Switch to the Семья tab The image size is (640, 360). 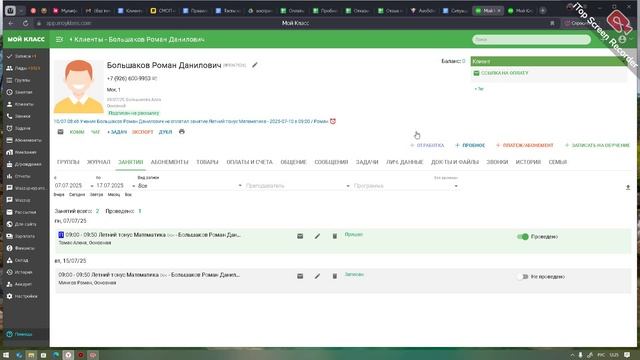(558, 162)
